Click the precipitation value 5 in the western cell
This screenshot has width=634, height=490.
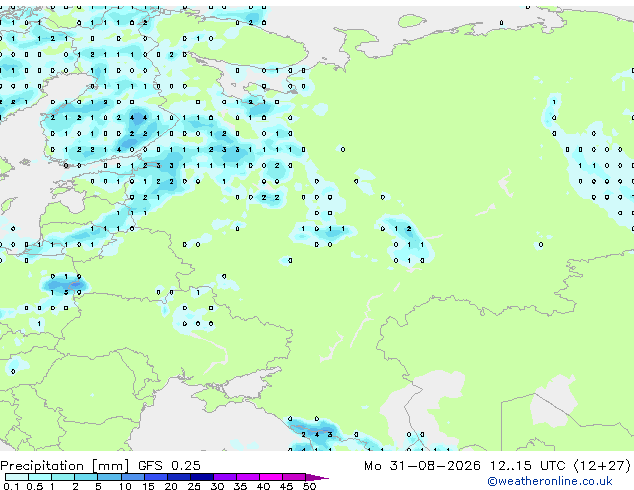[x=66, y=292]
